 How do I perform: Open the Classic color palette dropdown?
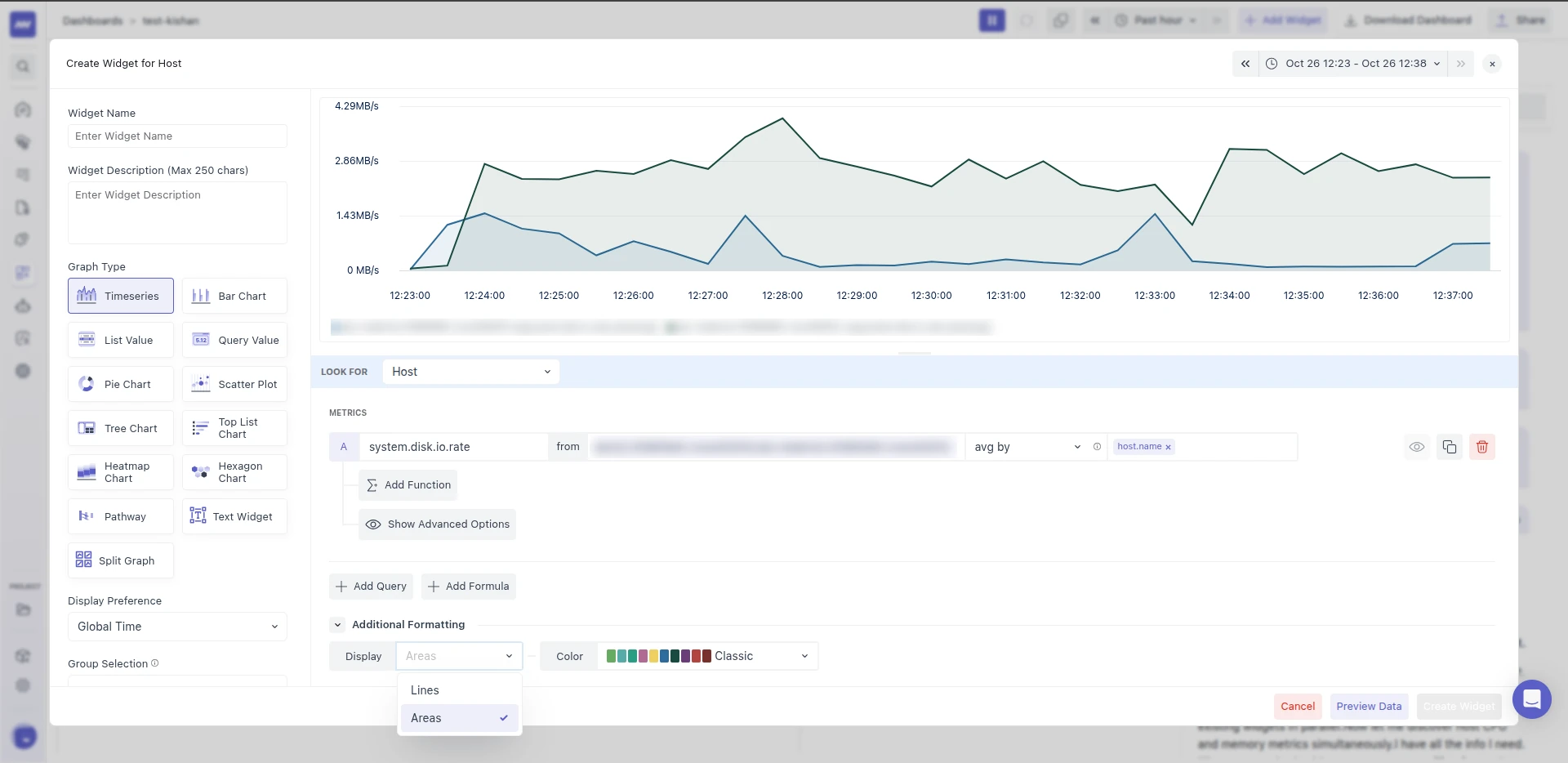(708, 656)
